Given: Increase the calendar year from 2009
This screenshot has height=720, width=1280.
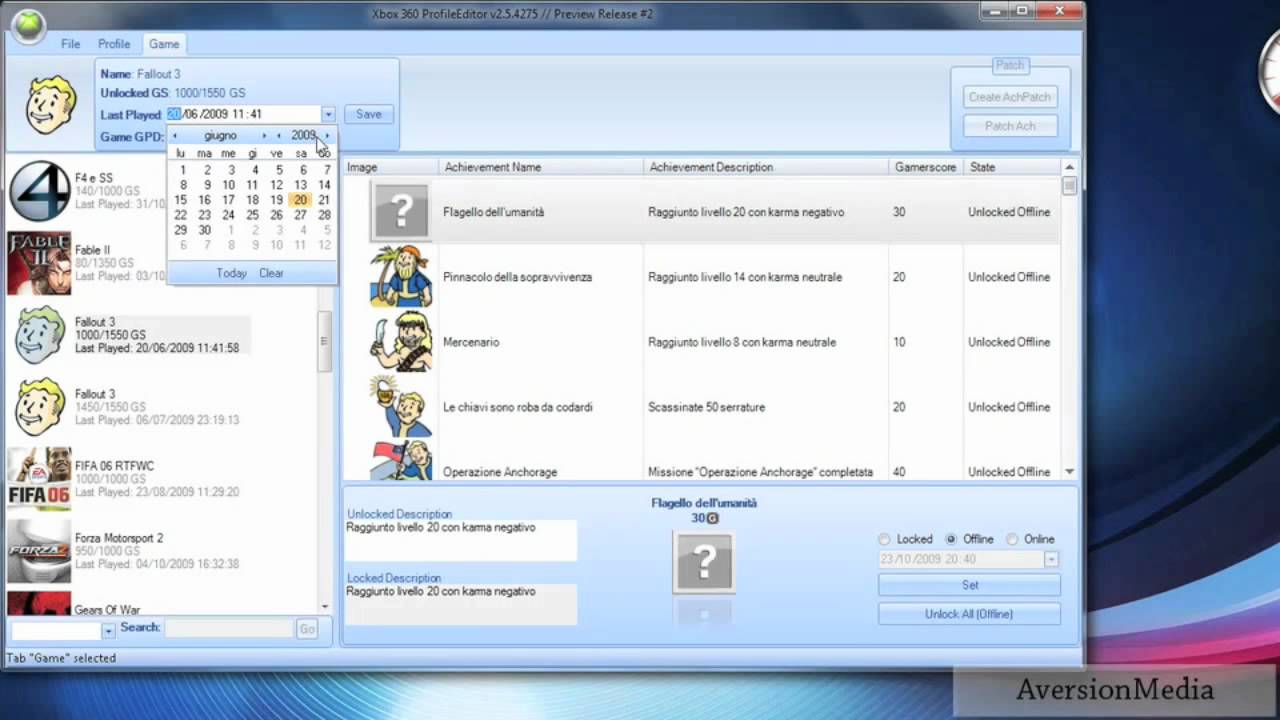Looking at the screenshot, I should pos(327,136).
